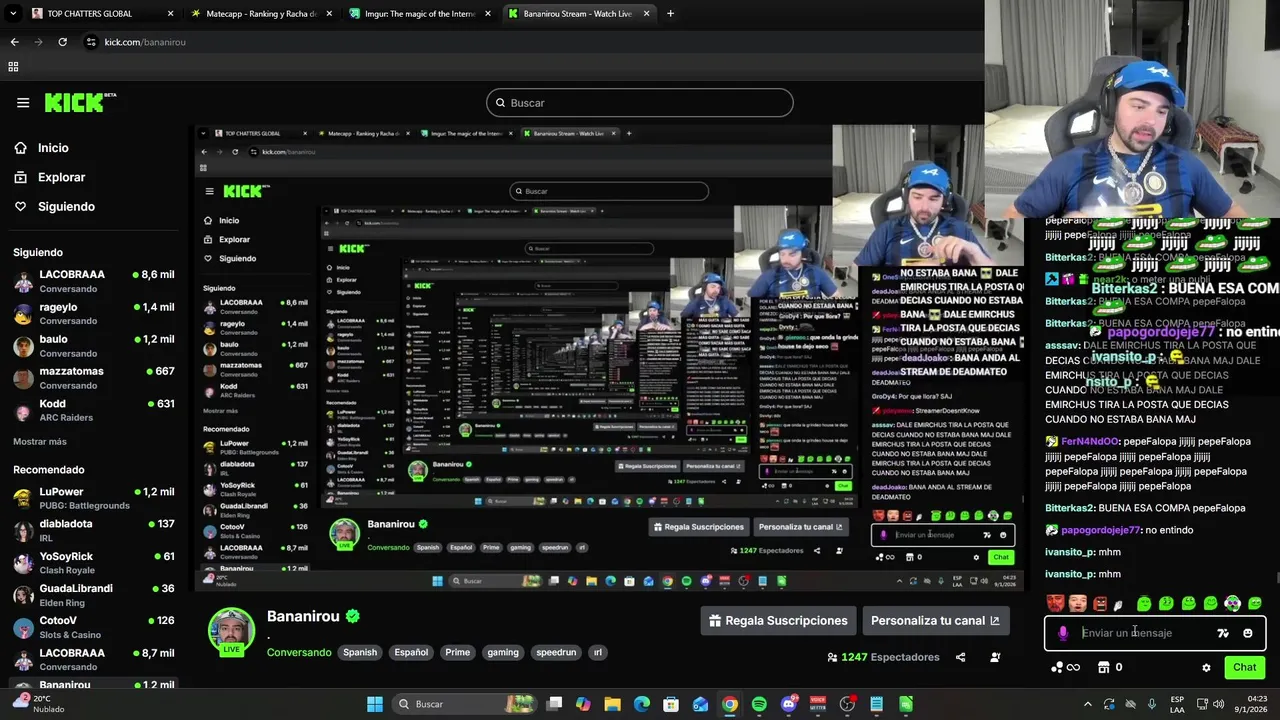Image resolution: width=1280 pixels, height=720 pixels.
Task: Open chat settings gear icon
Action: pyautogui.click(x=1206, y=667)
